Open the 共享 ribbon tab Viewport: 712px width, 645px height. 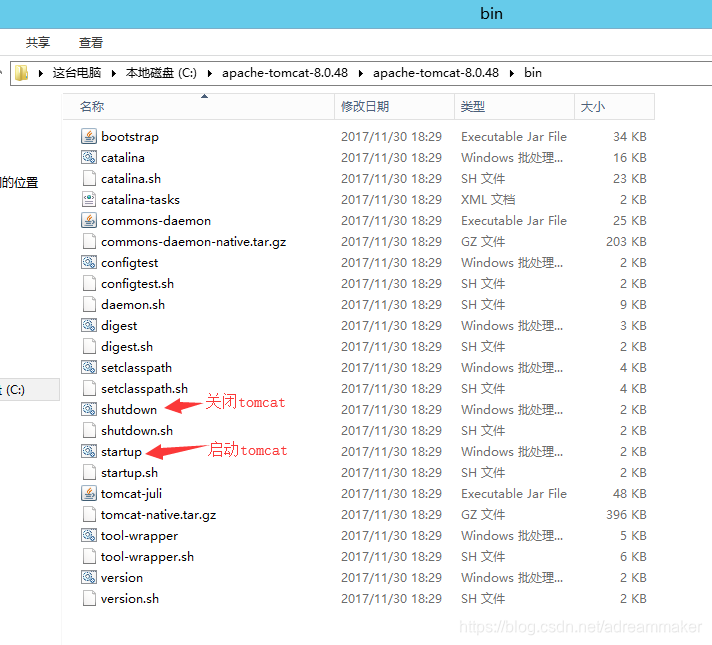point(38,42)
